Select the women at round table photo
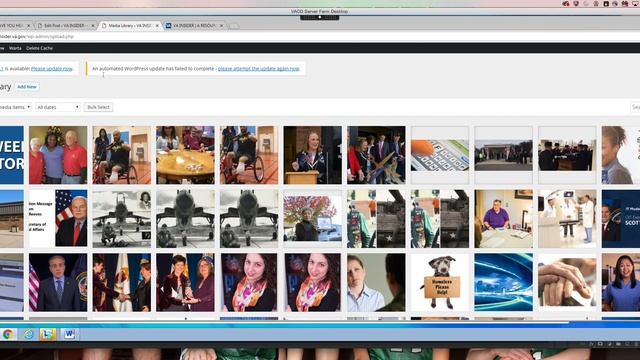 (x=185, y=155)
